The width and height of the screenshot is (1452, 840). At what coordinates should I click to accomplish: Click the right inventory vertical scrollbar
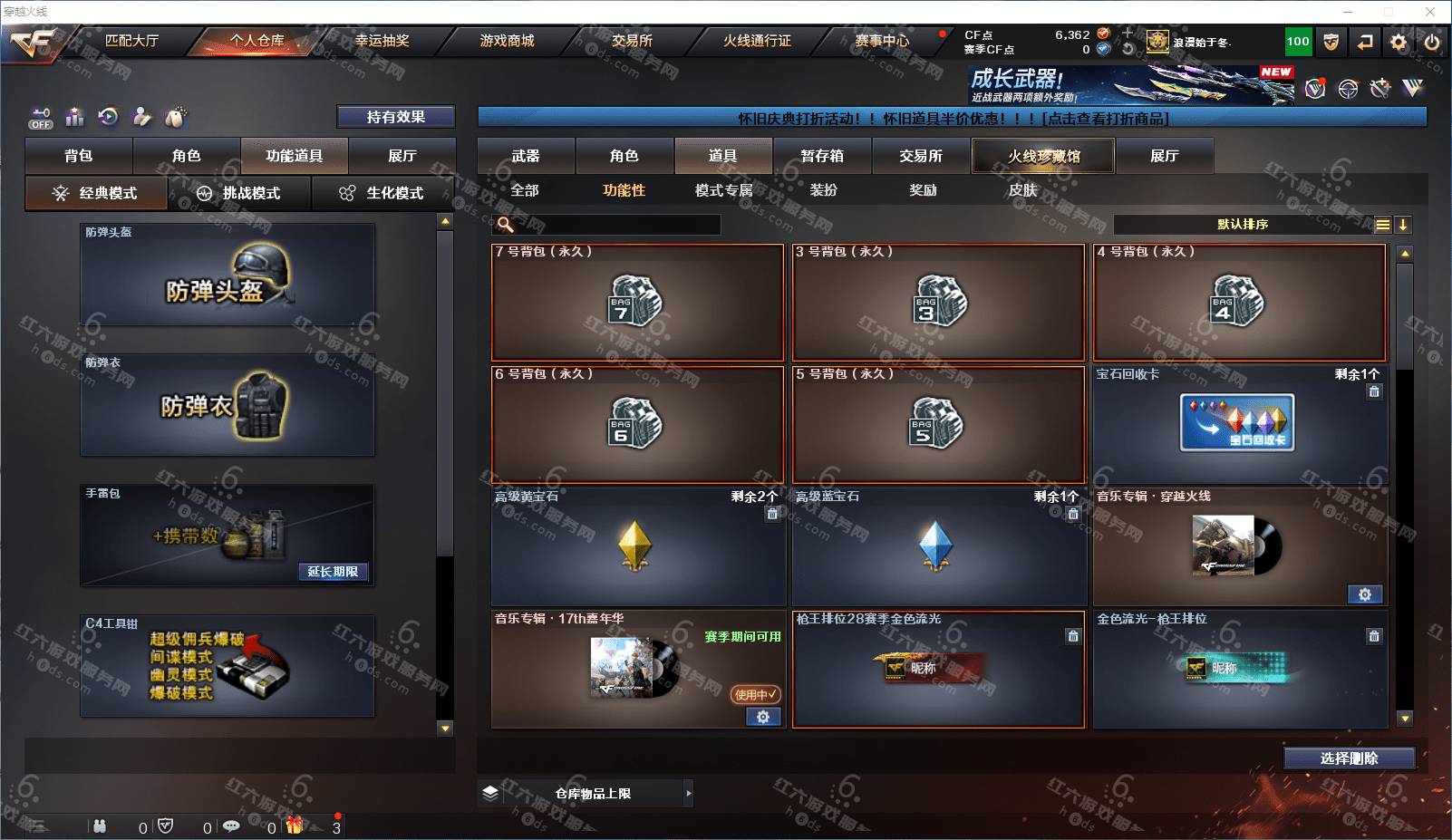pos(1405,485)
